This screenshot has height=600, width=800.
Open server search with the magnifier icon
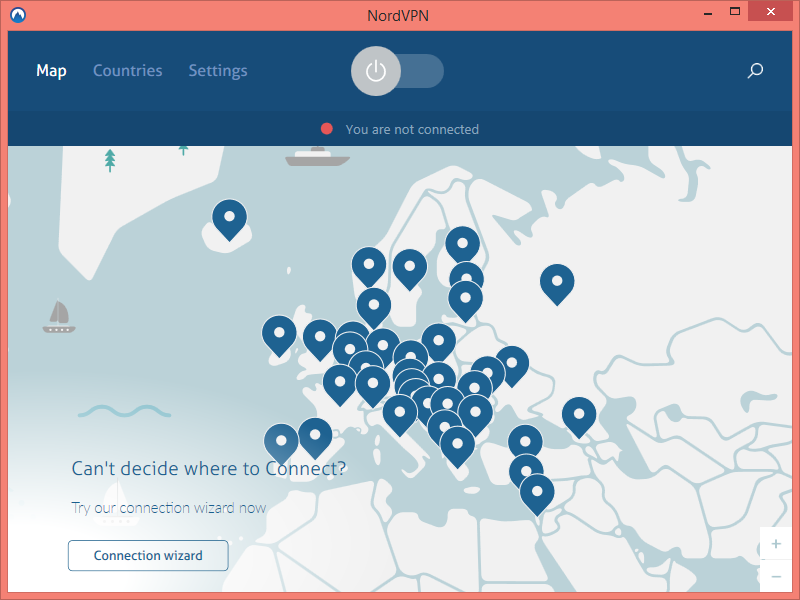(x=755, y=70)
